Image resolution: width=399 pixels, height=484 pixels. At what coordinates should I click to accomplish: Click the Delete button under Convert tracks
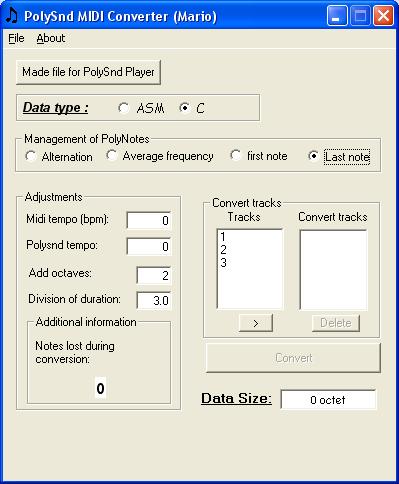336,323
